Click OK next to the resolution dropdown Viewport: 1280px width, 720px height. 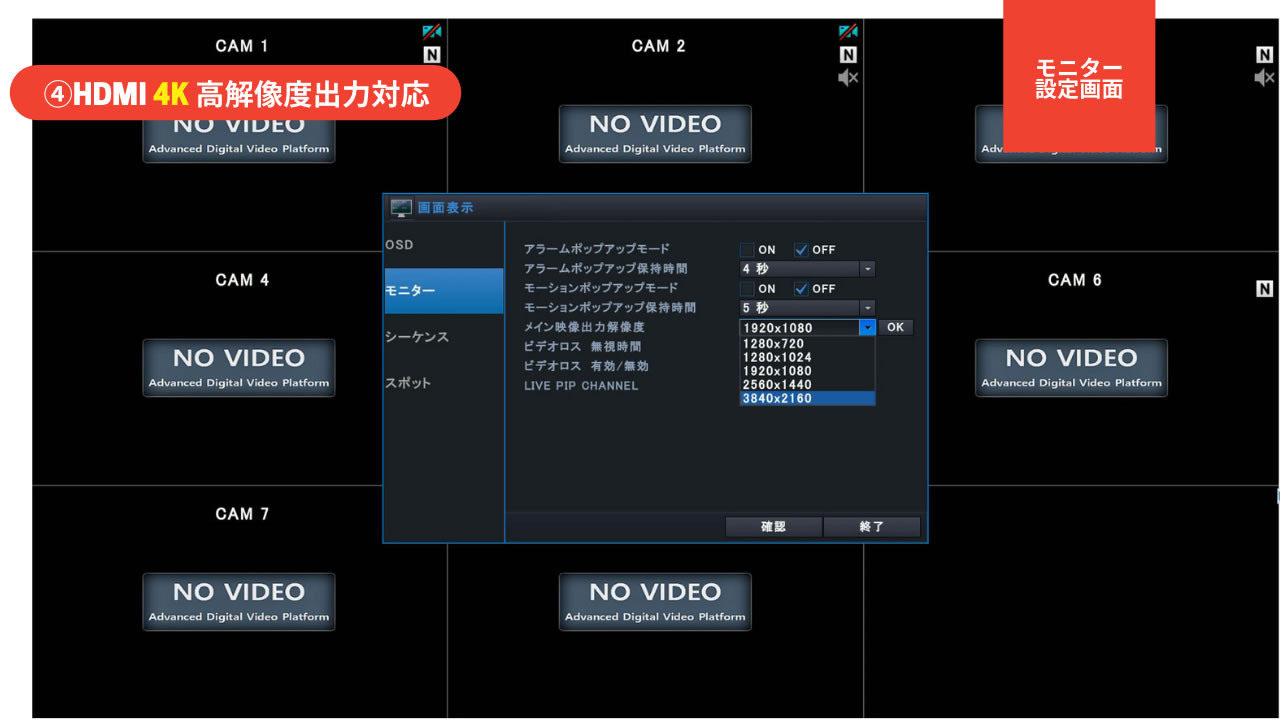click(895, 327)
